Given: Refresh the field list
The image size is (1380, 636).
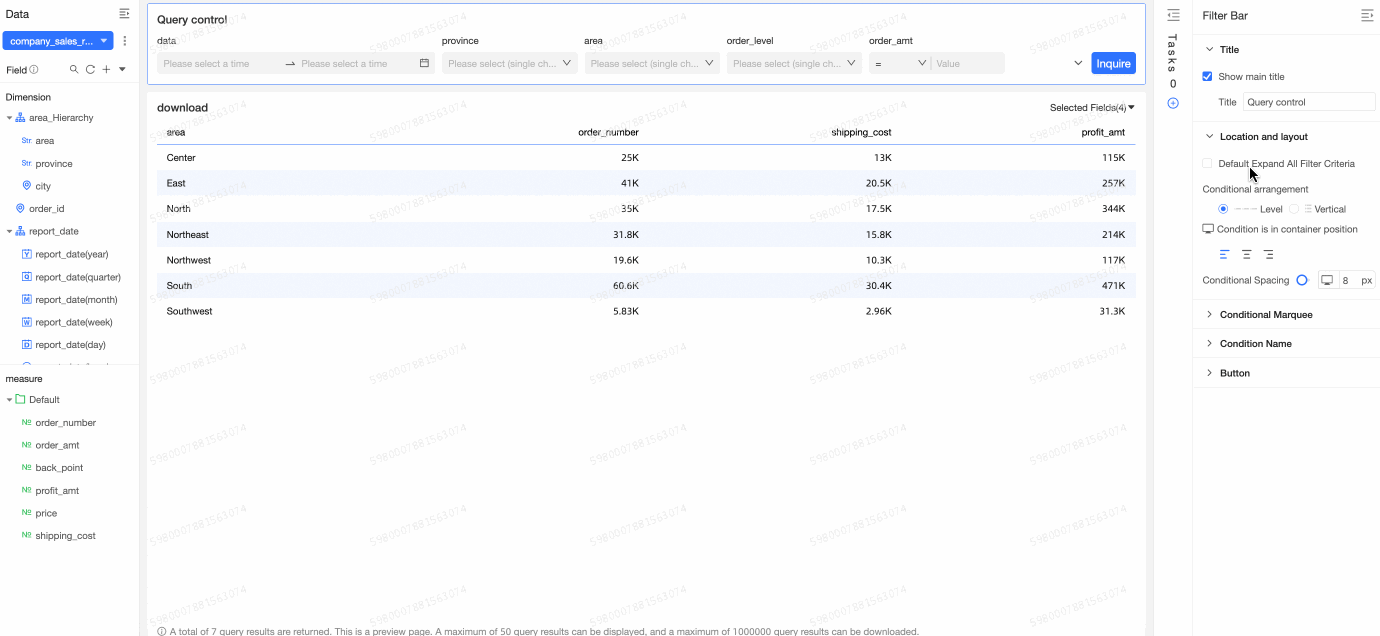Looking at the screenshot, I should 90,70.
